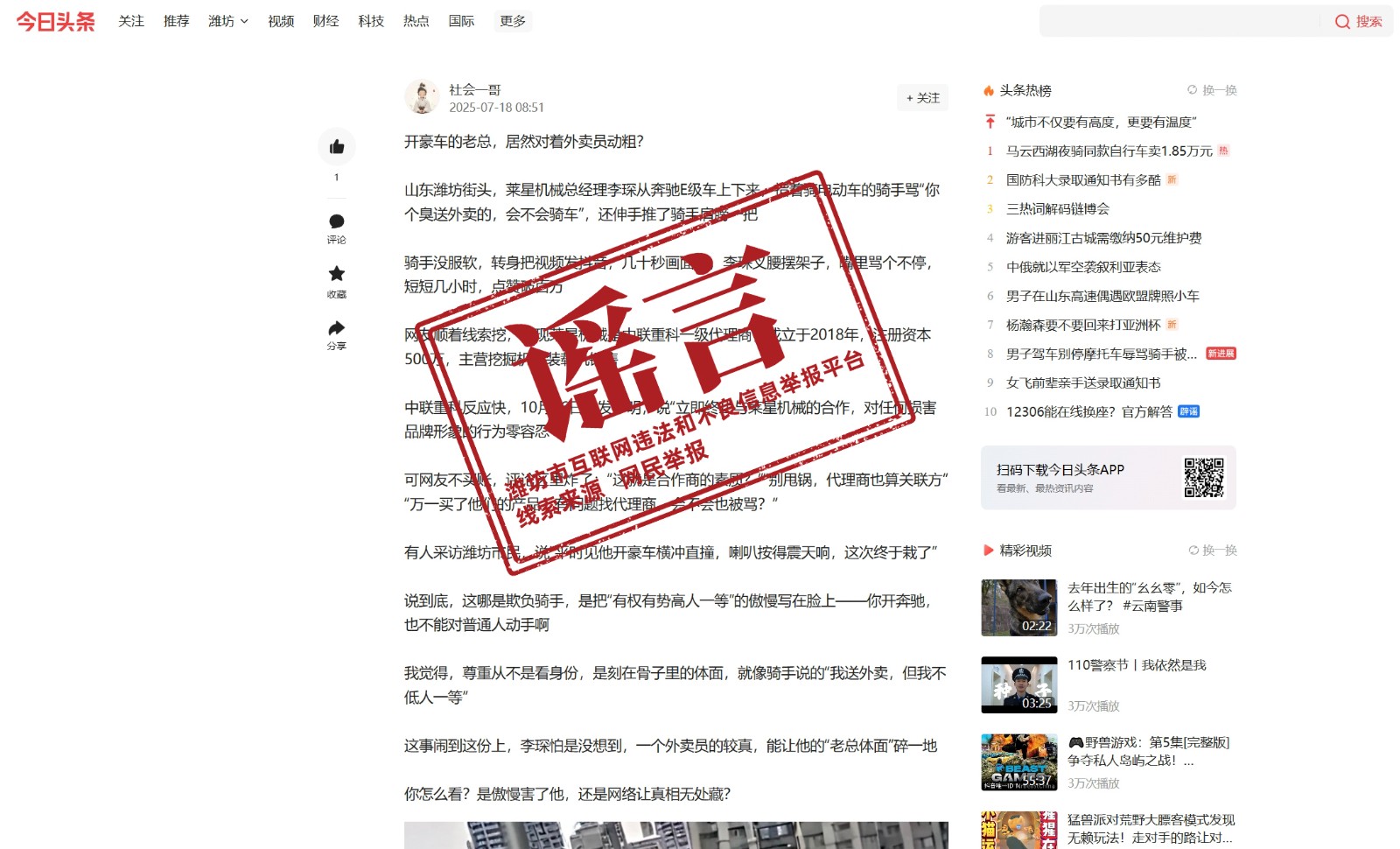1400x849 pixels.
Task: Go to the 财经 channel
Action: [325, 21]
